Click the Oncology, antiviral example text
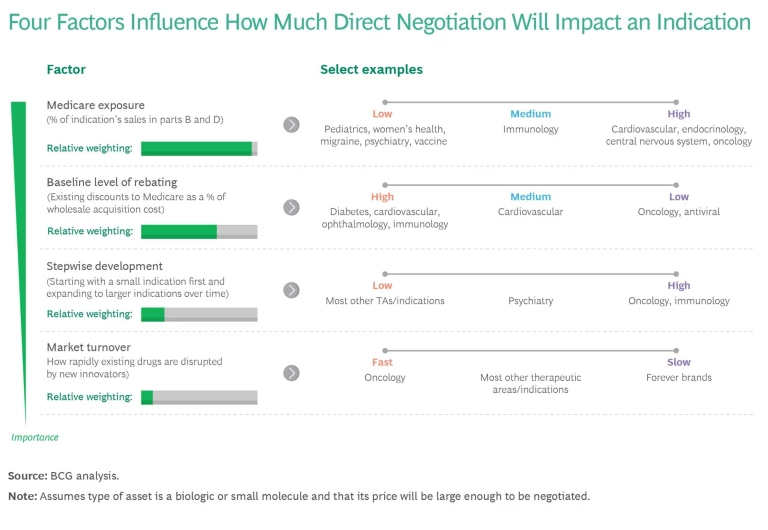 click(679, 212)
